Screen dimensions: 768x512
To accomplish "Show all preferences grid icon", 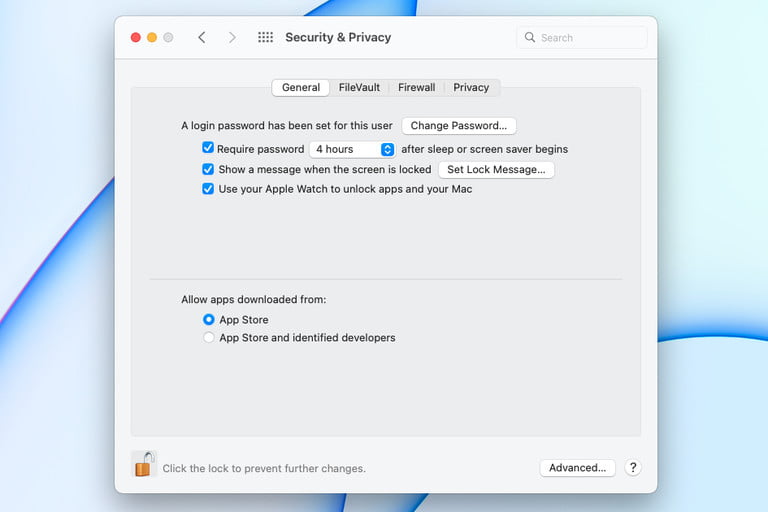I will [265, 37].
